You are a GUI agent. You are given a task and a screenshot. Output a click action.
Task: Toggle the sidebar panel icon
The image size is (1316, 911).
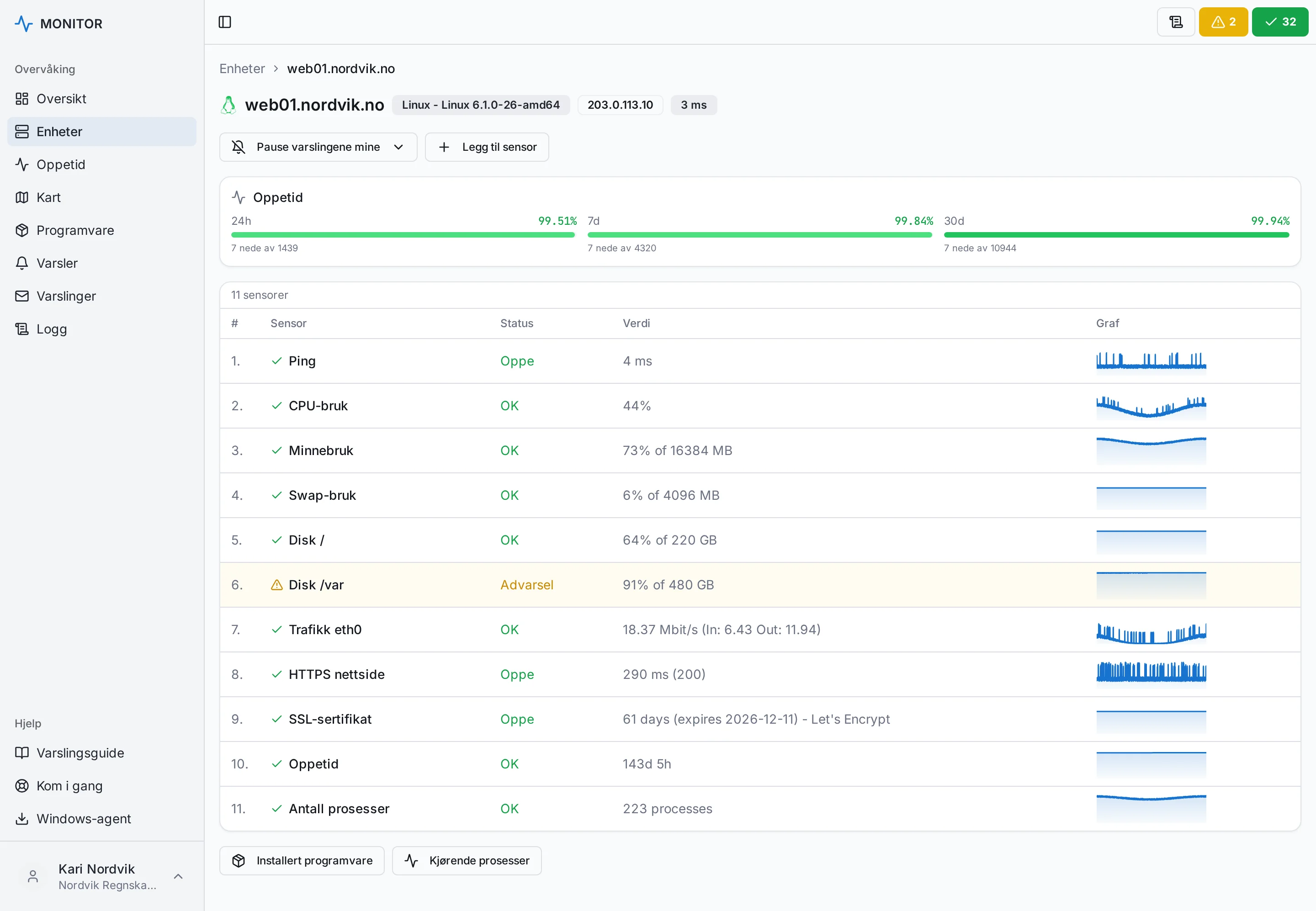click(x=225, y=22)
